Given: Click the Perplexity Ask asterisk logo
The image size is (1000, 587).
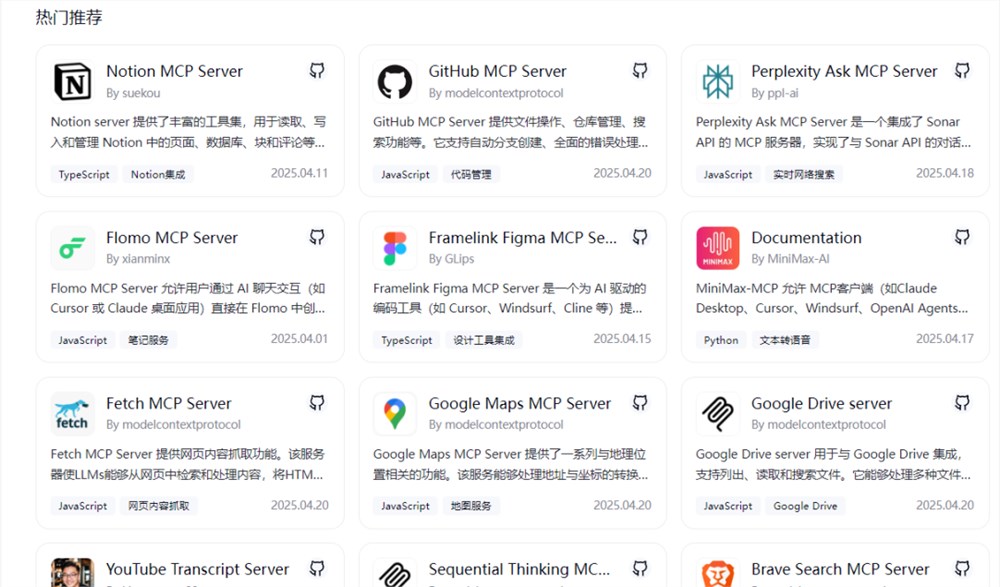Looking at the screenshot, I should [x=717, y=81].
